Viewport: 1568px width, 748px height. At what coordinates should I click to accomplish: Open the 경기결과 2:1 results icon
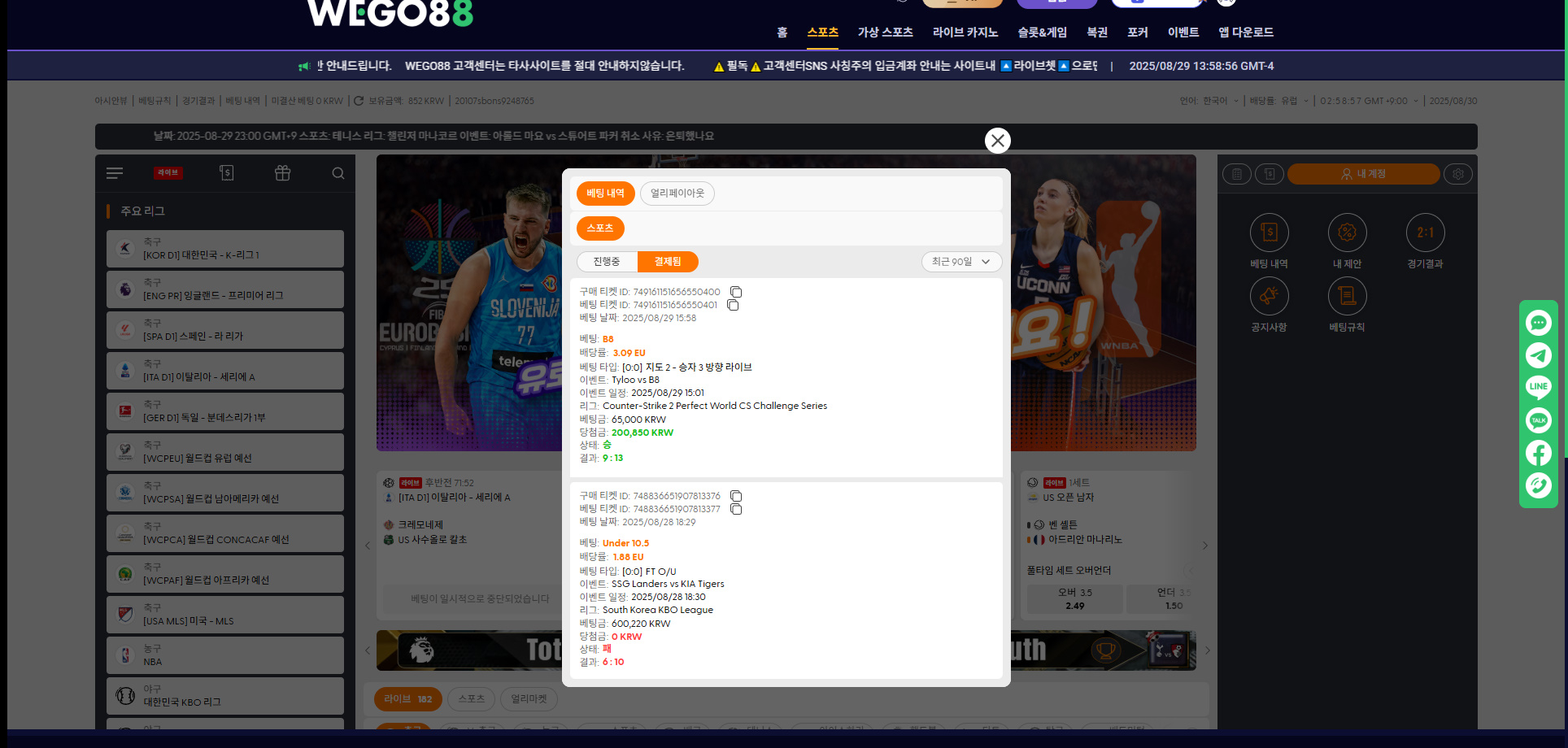tap(1426, 233)
